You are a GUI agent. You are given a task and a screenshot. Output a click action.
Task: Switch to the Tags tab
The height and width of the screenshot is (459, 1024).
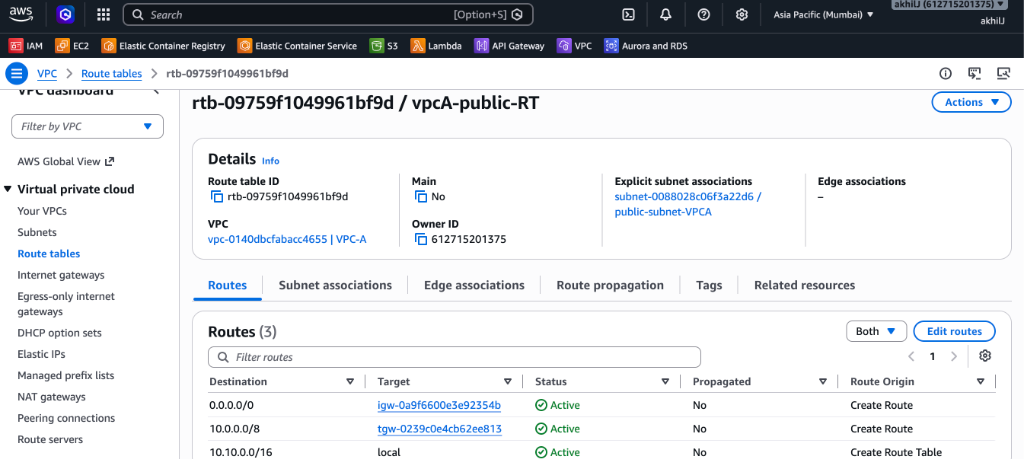click(x=709, y=285)
